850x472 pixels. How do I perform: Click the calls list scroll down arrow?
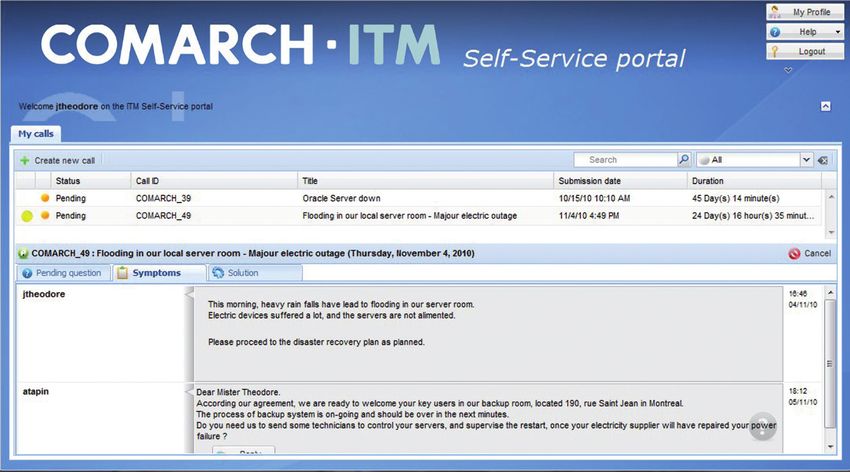[831, 232]
